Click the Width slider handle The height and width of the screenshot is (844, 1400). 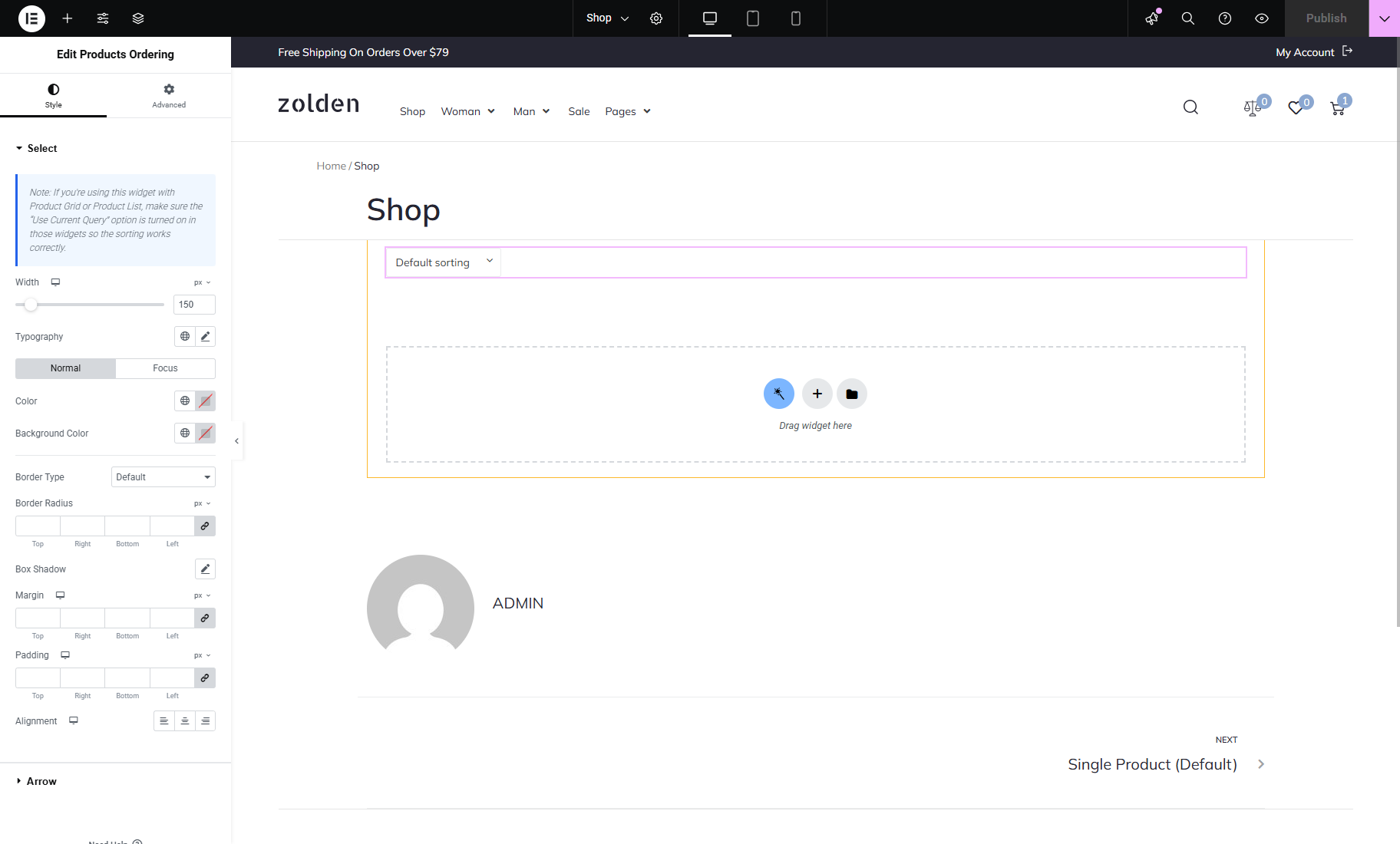click(31, 305)
